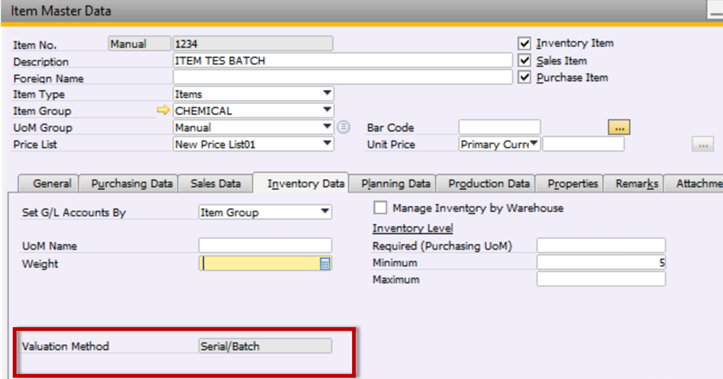Click the Item Master Data title
This screenshot has height=379, width=723.
(61, 11)
